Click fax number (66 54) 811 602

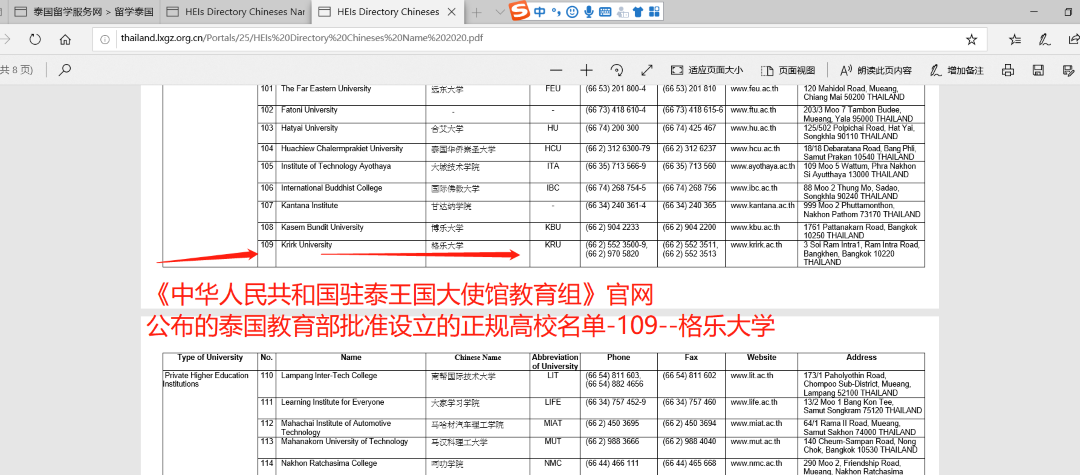pos(689,376)
